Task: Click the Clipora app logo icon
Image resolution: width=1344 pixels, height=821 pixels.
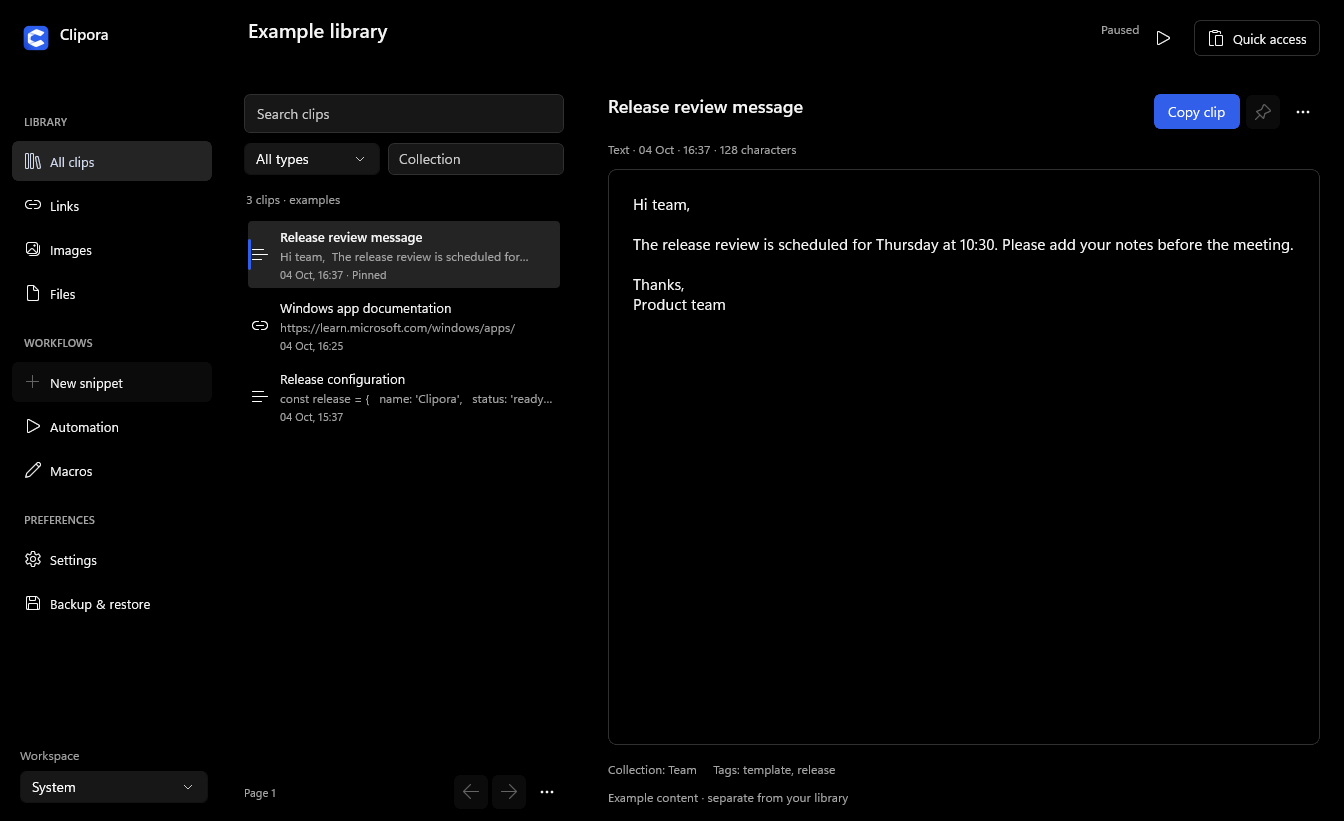Action: (36, 38)
